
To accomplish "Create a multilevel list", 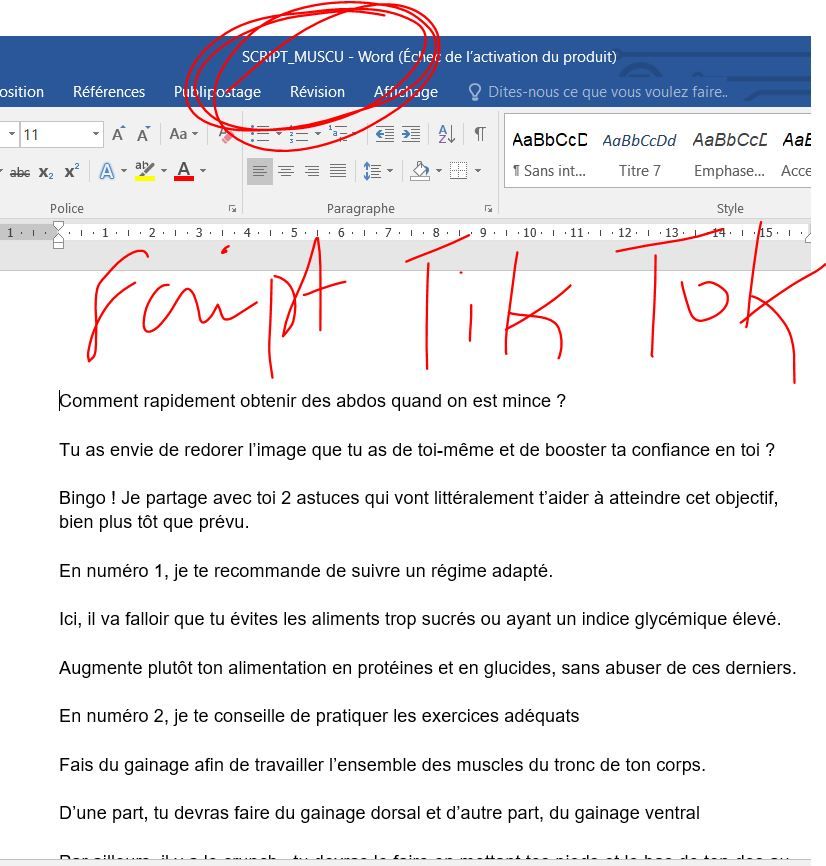I will point(337,134).
